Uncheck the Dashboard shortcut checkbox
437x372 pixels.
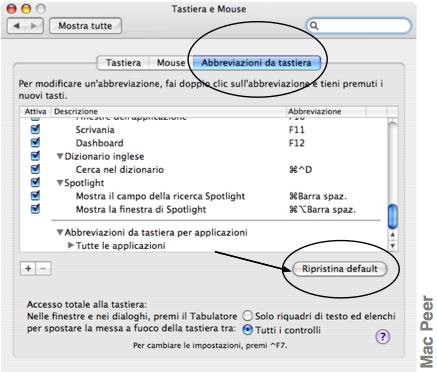click(x=35, y=143)
